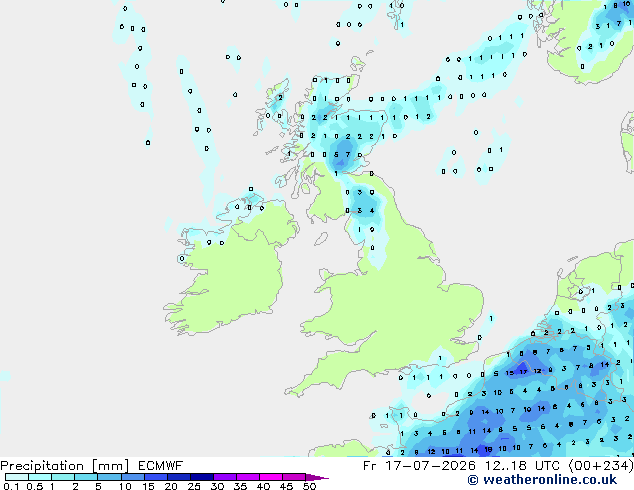634x490 pixels.
Task: Click the '35' legend scale label
Action: pos(240,486)
